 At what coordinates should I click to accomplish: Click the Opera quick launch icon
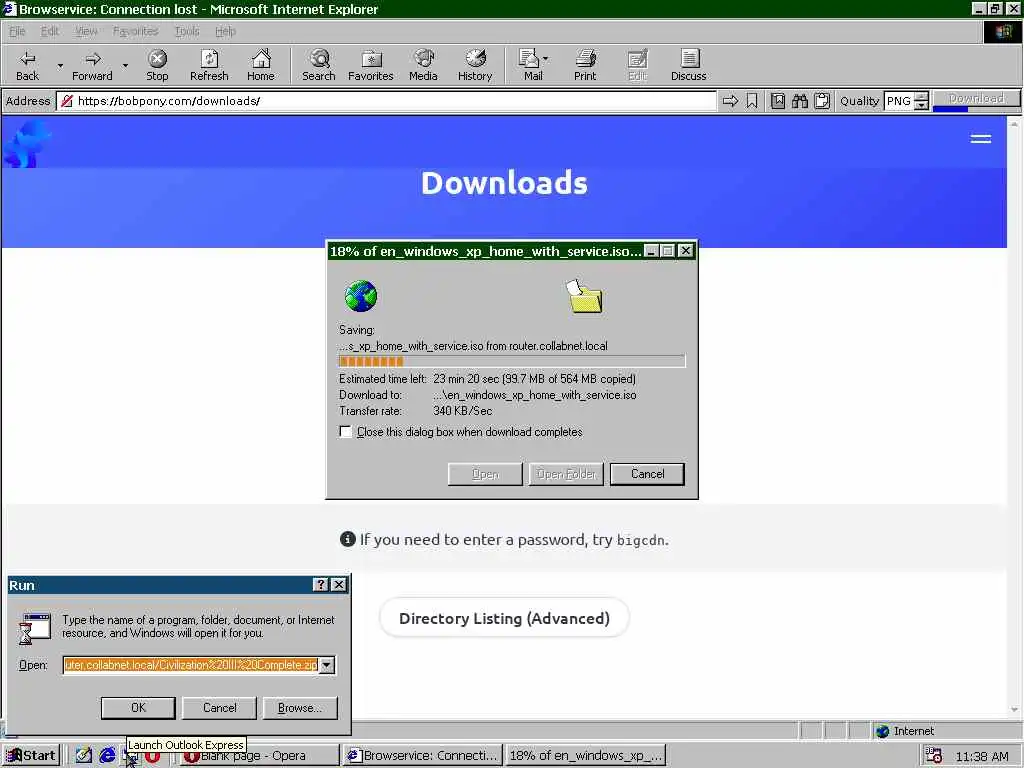153,758
